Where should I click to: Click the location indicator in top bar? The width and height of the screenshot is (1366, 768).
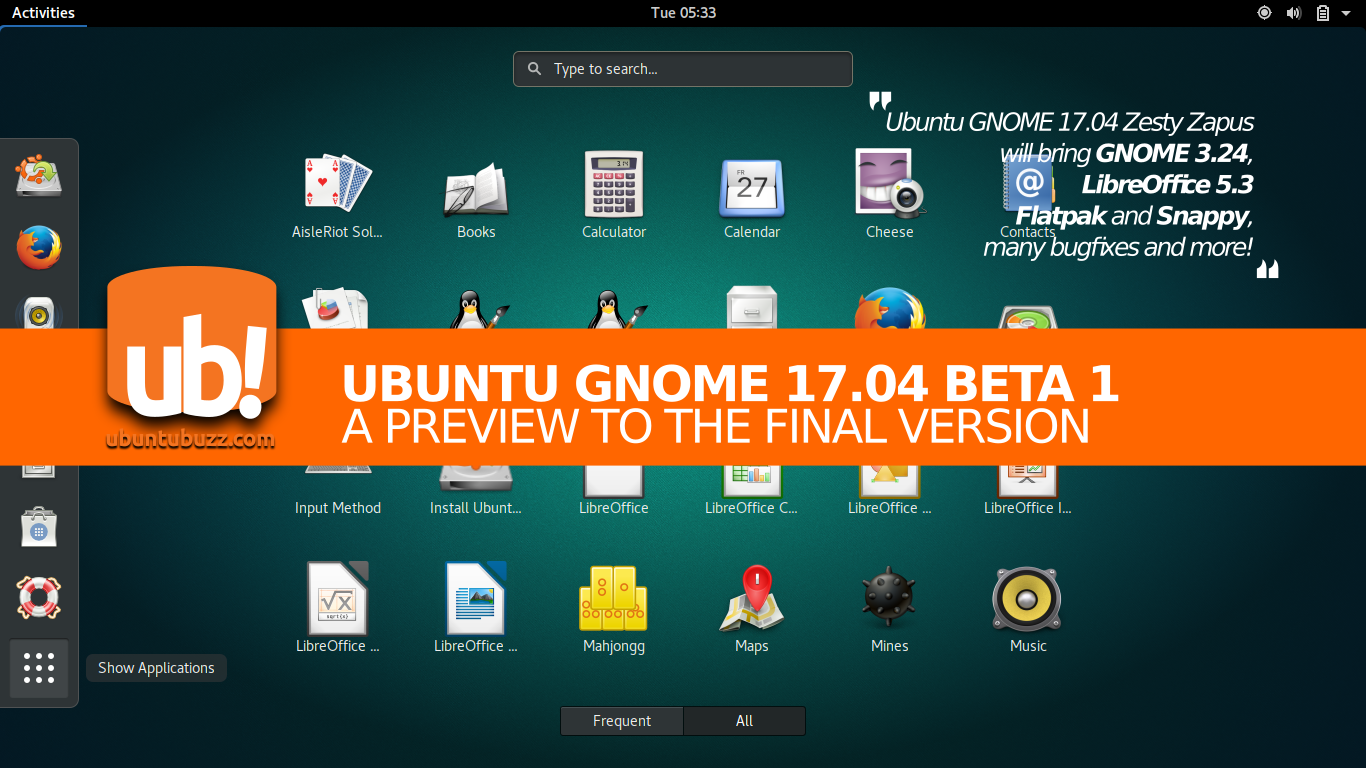coord(1264,13)
